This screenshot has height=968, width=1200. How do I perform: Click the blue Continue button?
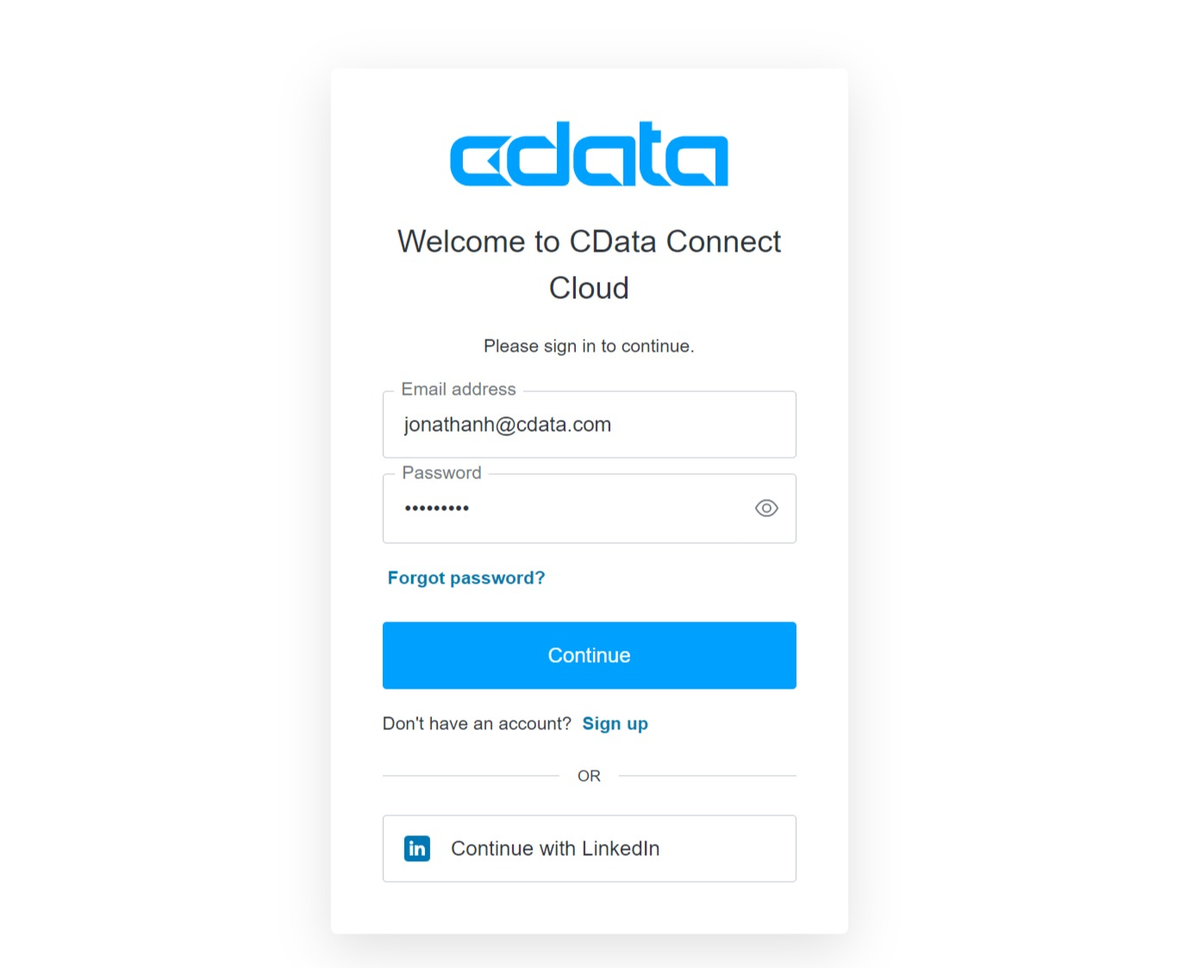click(589, 655)
